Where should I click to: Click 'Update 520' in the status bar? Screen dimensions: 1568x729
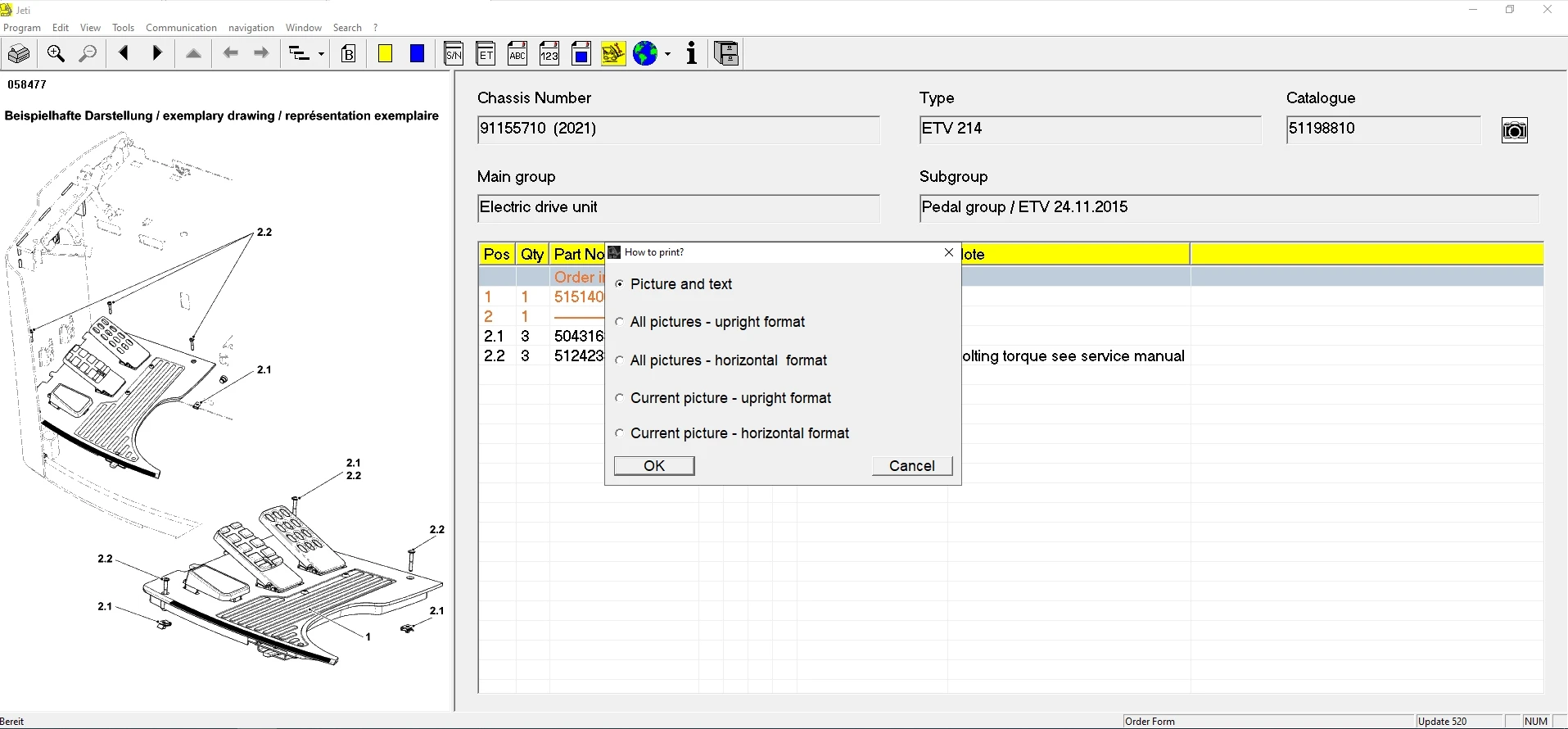(1443, 722)
